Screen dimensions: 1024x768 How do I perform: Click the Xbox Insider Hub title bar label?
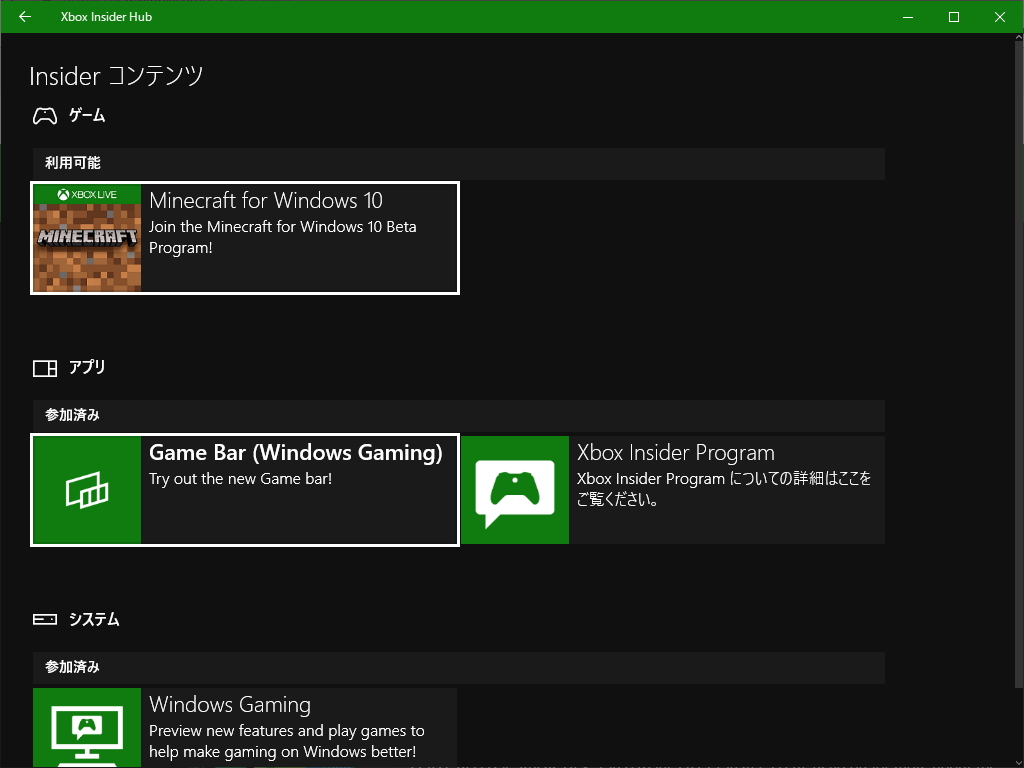[106, 16]
